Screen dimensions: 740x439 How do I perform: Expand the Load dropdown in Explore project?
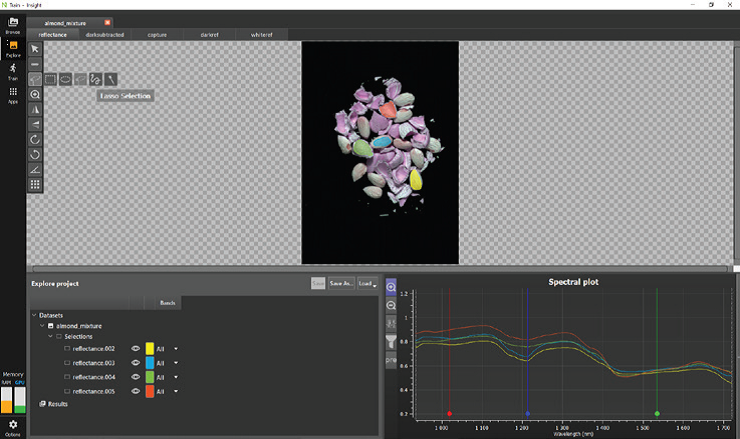367,283
